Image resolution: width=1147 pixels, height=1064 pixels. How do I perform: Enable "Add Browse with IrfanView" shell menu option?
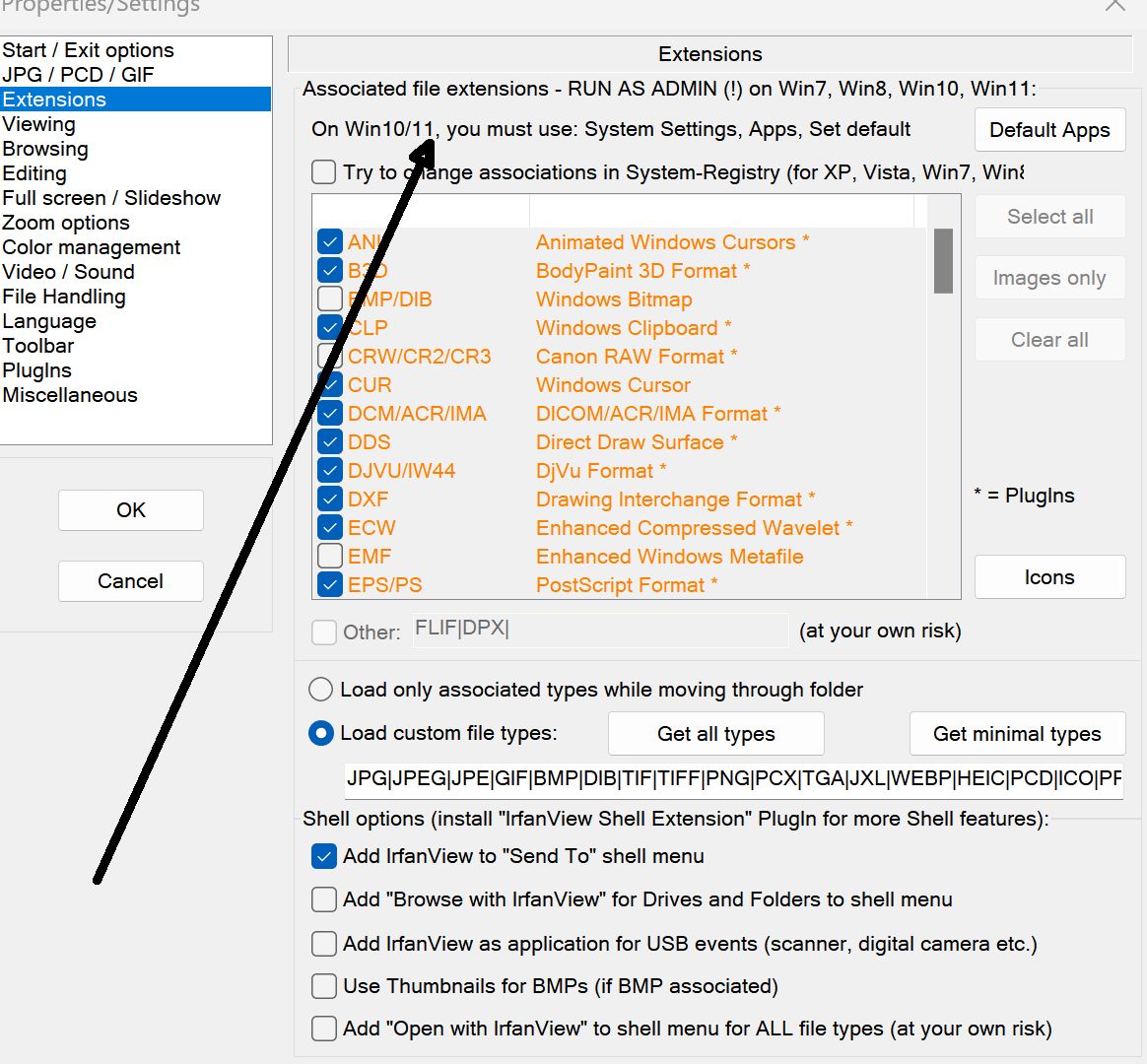click(x=323, y=899)
